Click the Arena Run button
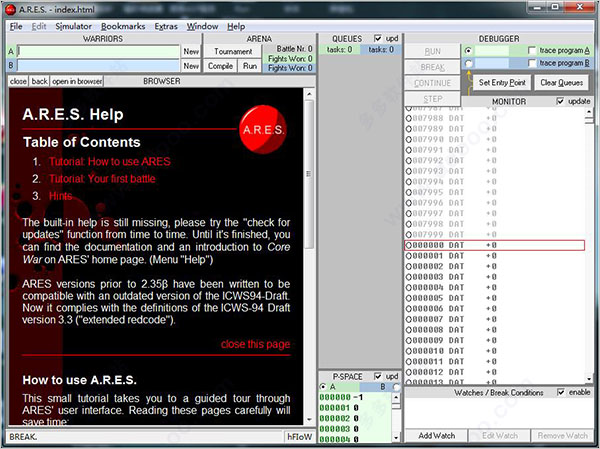 (x=250, y=66)
